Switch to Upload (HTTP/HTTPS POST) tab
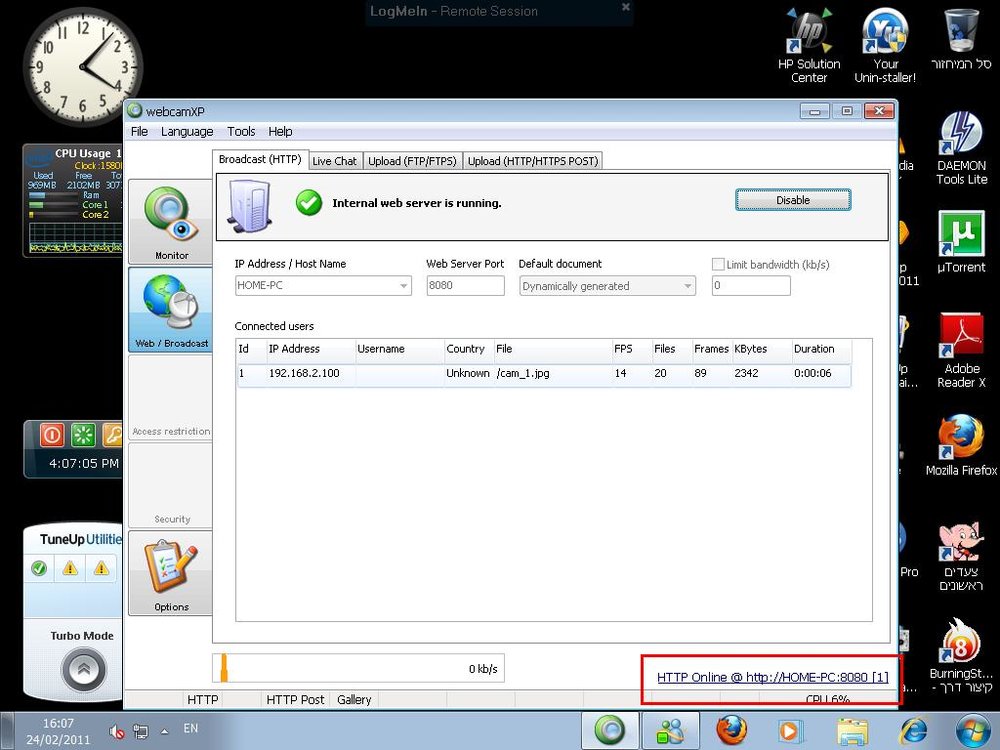Viewport: 1000px width, 750px height. 533,161
